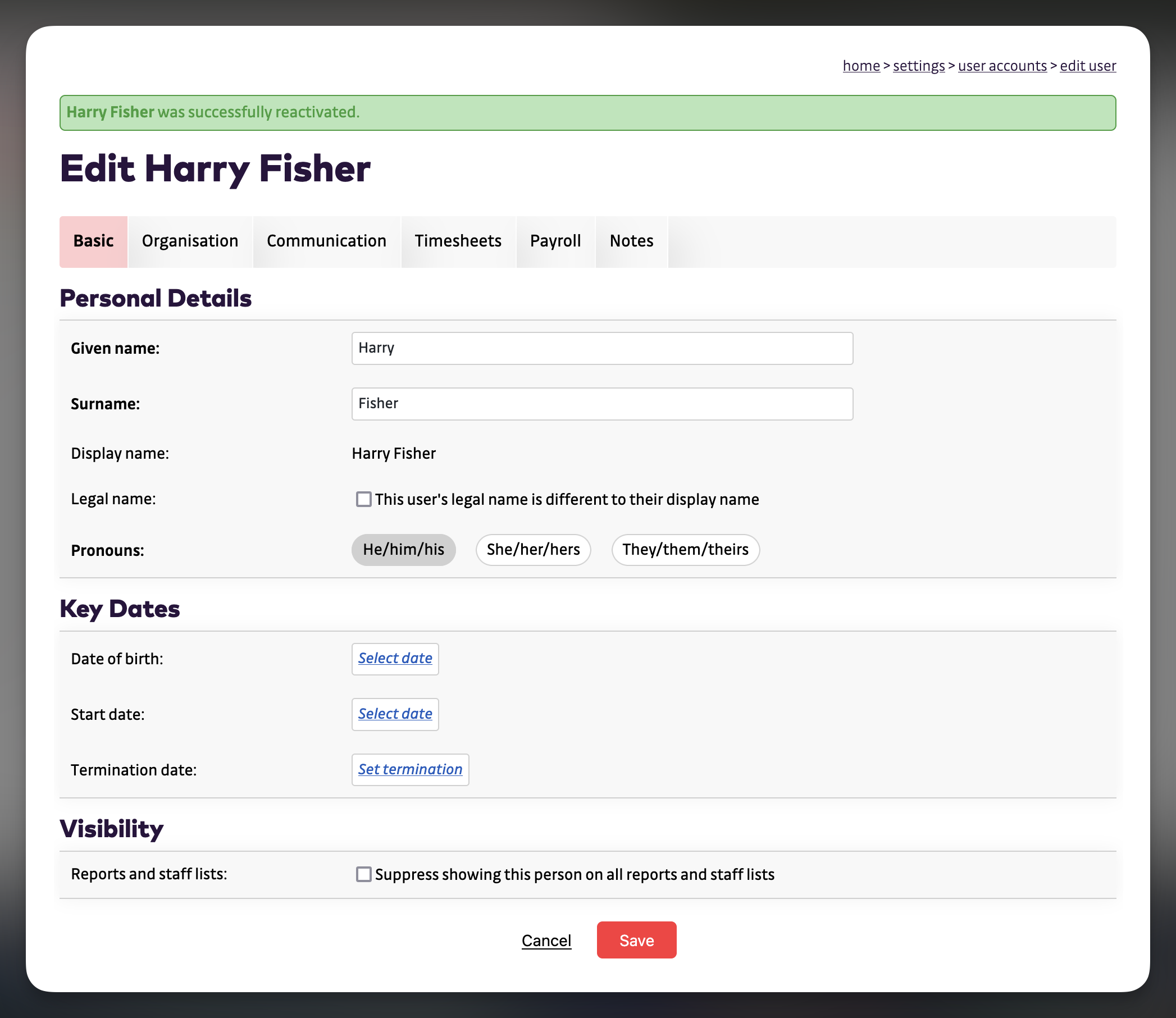Viewport: 1176px width, 1018px height.
Task: Navigate to home breadcrumb link
Action: click(x=861, y=66)
